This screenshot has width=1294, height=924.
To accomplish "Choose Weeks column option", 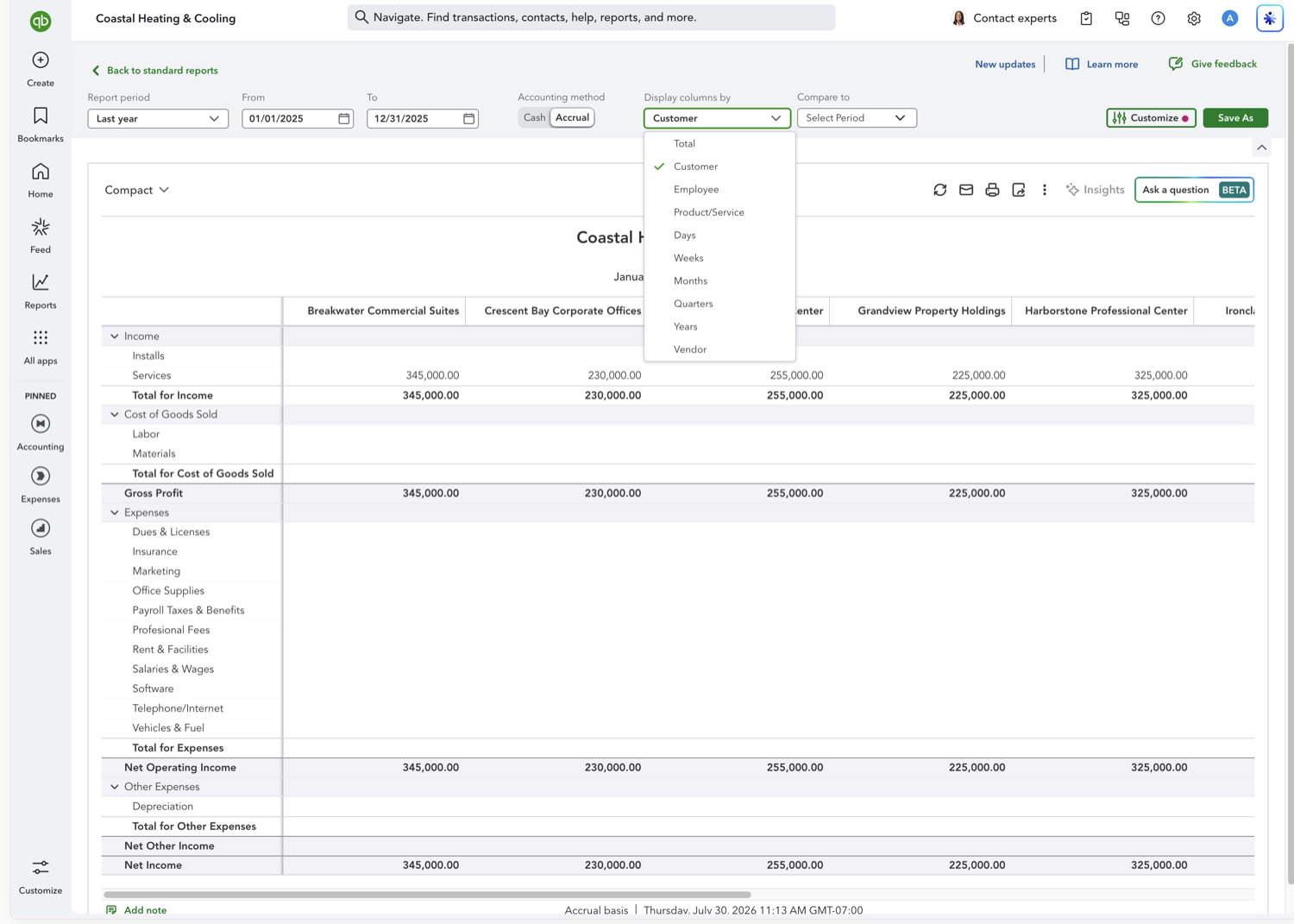I will (719, 258).
